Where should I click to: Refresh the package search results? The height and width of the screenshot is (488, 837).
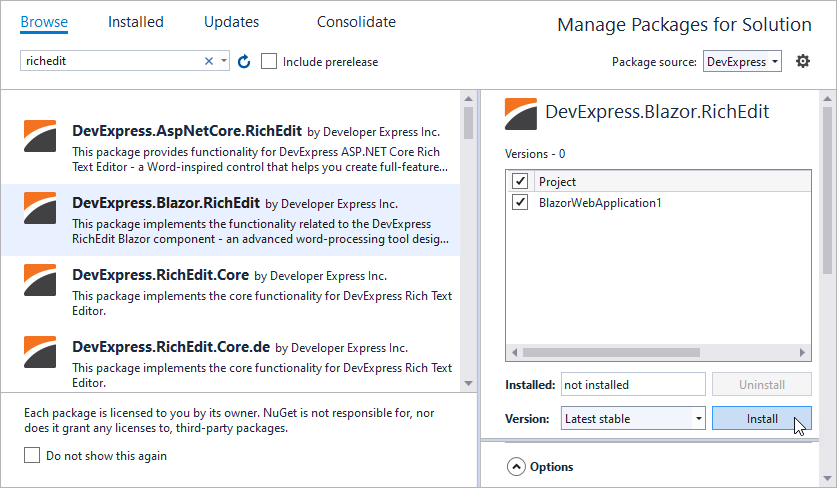pos(244,61)
